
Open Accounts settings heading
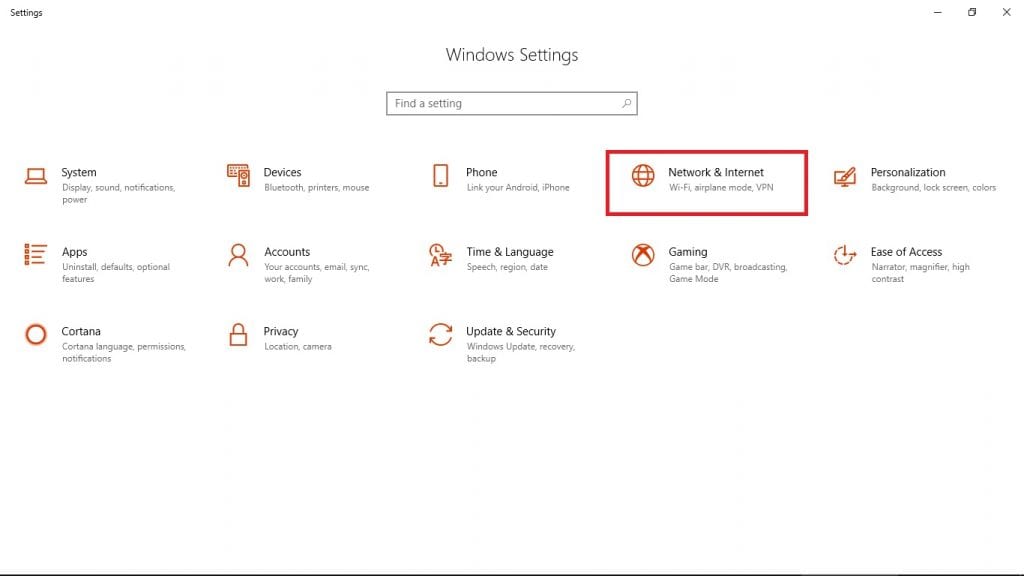pyautogui.click(x=287, y=252)
